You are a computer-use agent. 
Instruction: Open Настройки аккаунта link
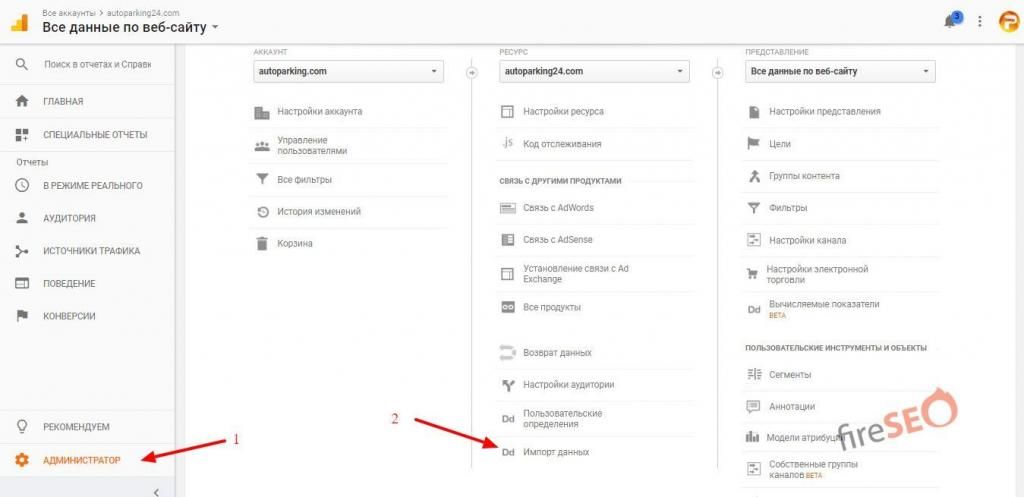[x=319, y=111]
